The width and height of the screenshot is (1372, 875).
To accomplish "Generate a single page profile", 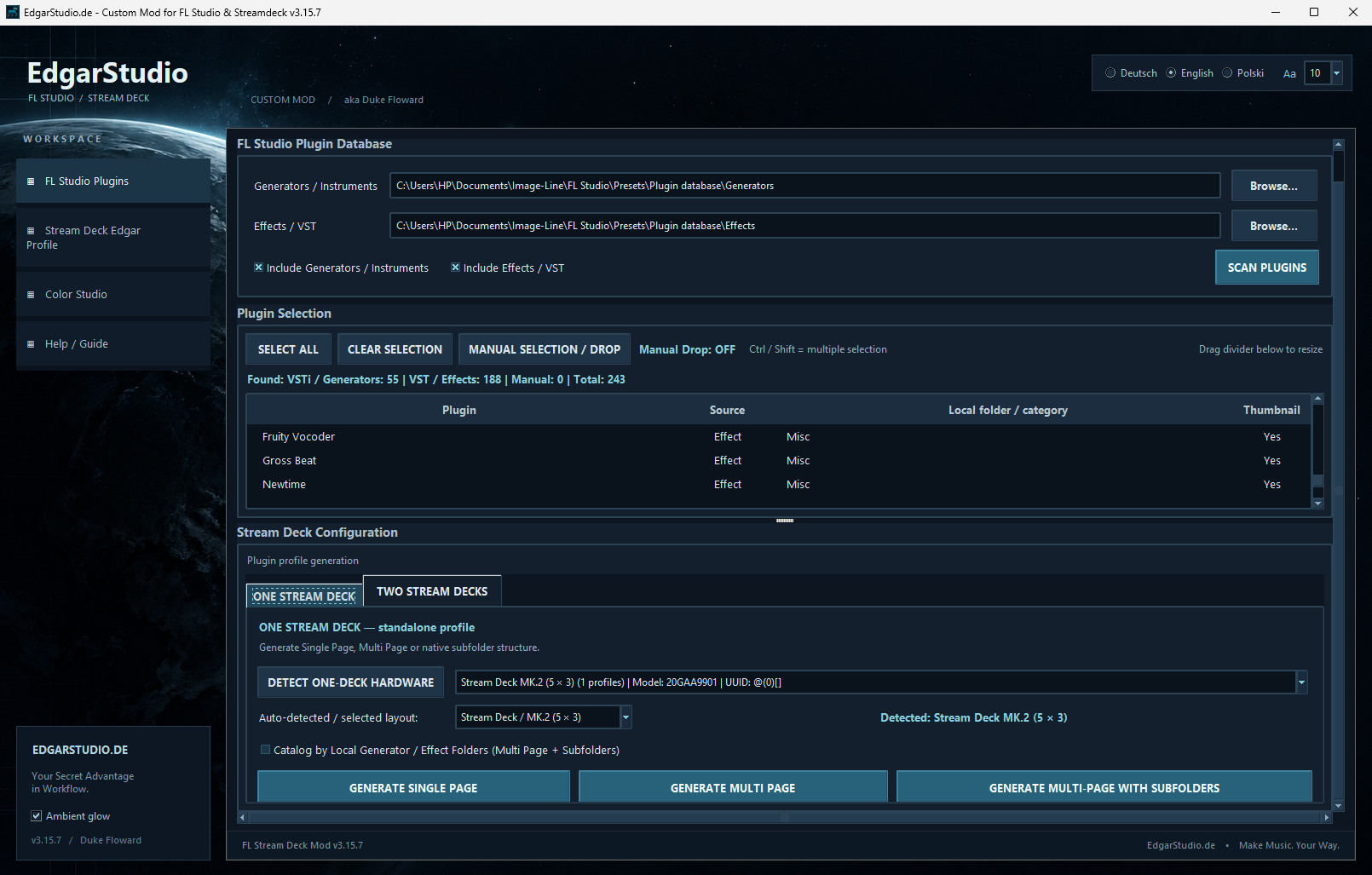I will (413, 787).
